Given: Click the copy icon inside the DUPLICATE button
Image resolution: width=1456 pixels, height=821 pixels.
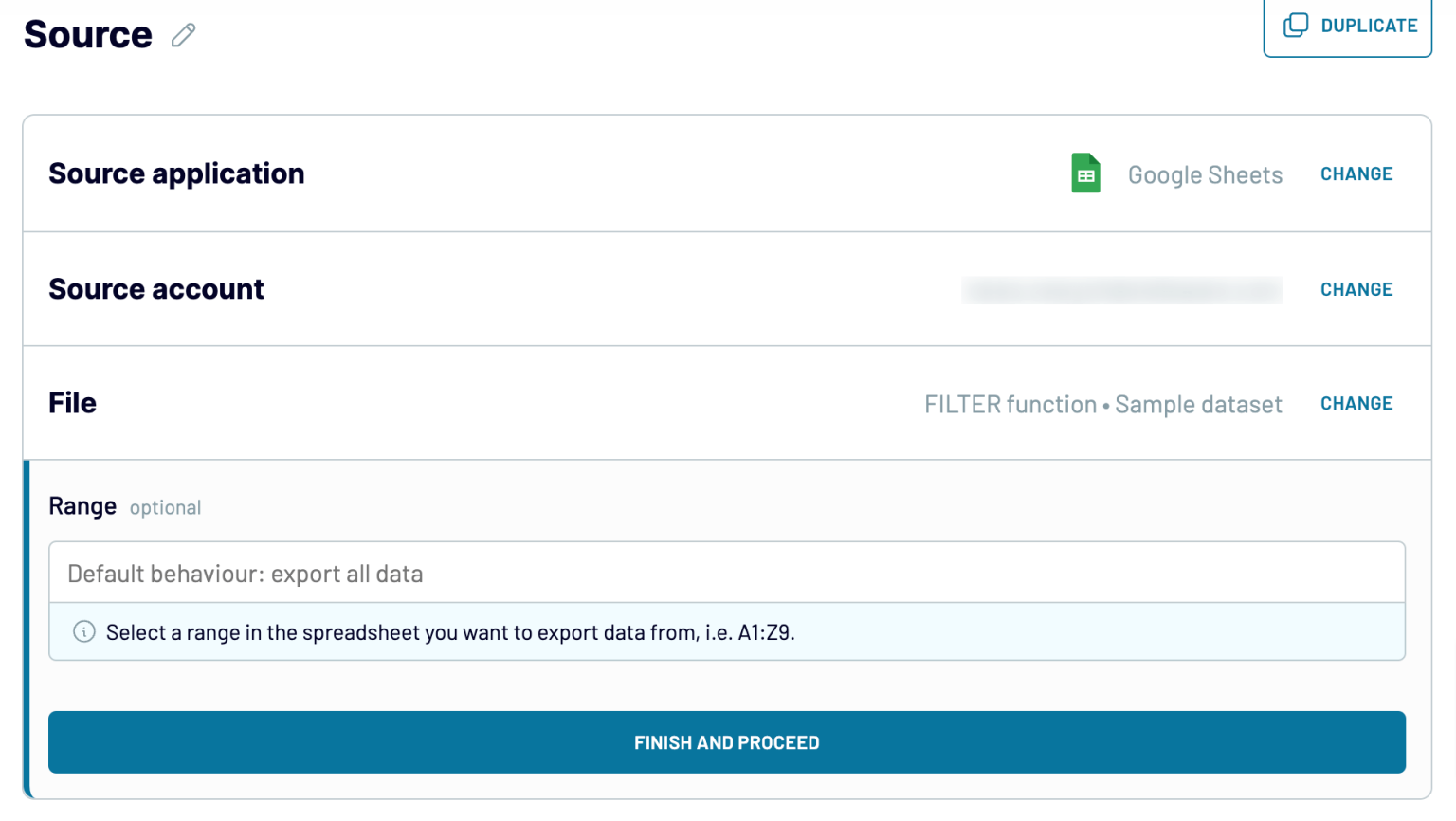Looking at the screenshot, I should [x=1296, y=26].
